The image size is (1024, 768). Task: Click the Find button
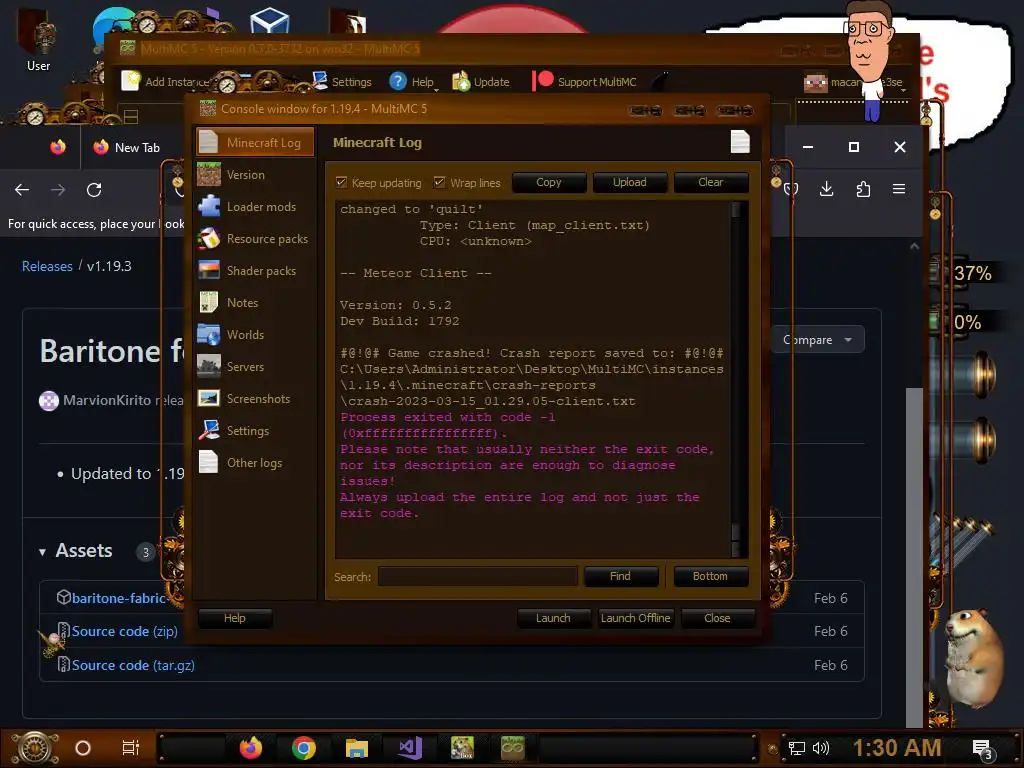620,576
